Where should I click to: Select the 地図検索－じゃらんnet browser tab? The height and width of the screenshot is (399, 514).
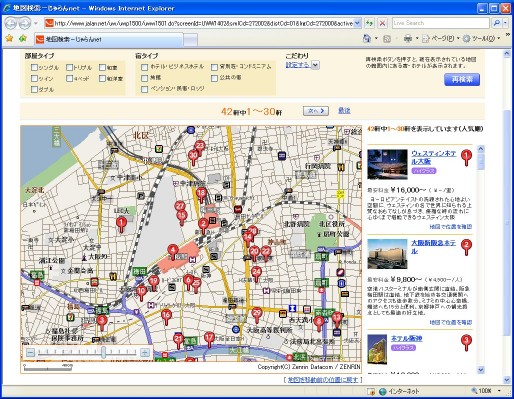point(109,39)
